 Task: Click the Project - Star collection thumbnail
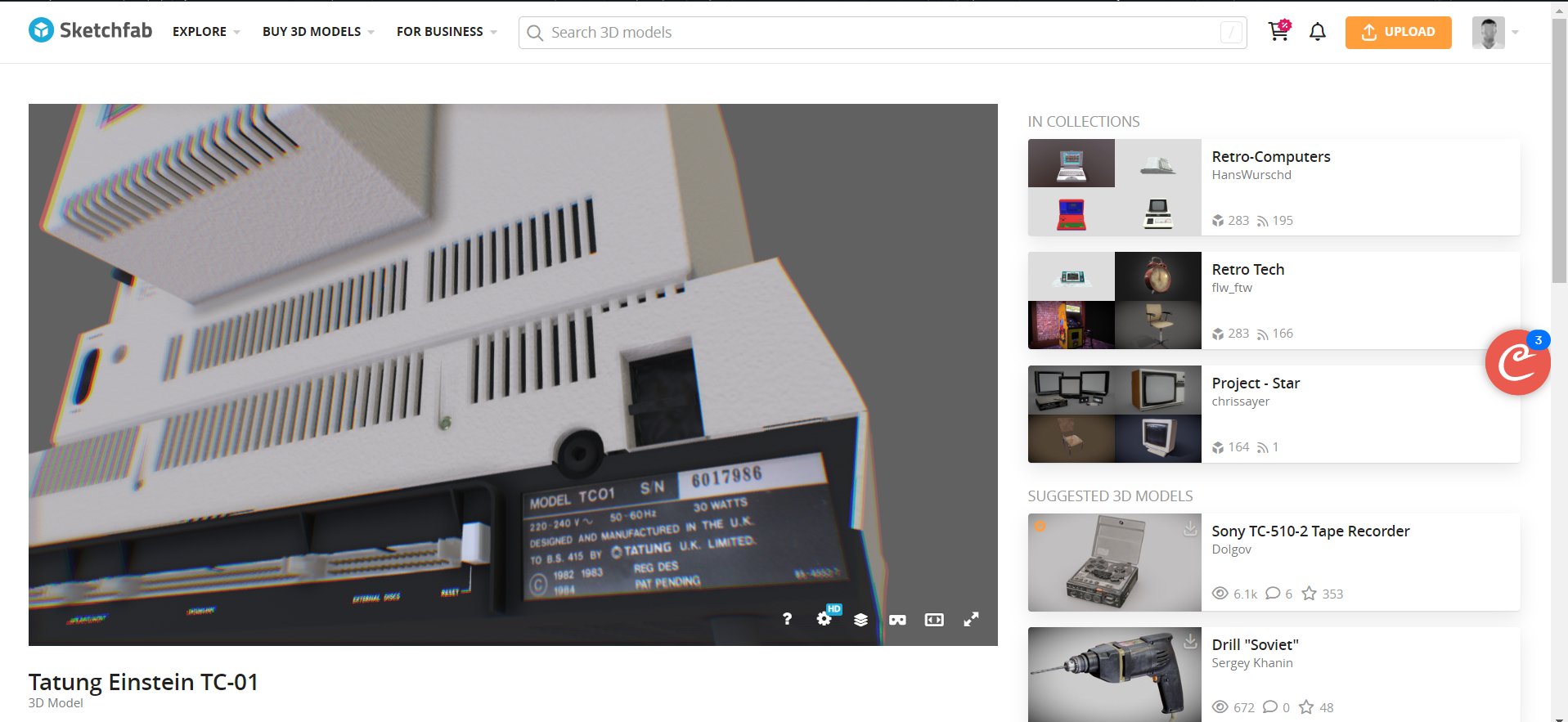click(x=1115, y=414)
